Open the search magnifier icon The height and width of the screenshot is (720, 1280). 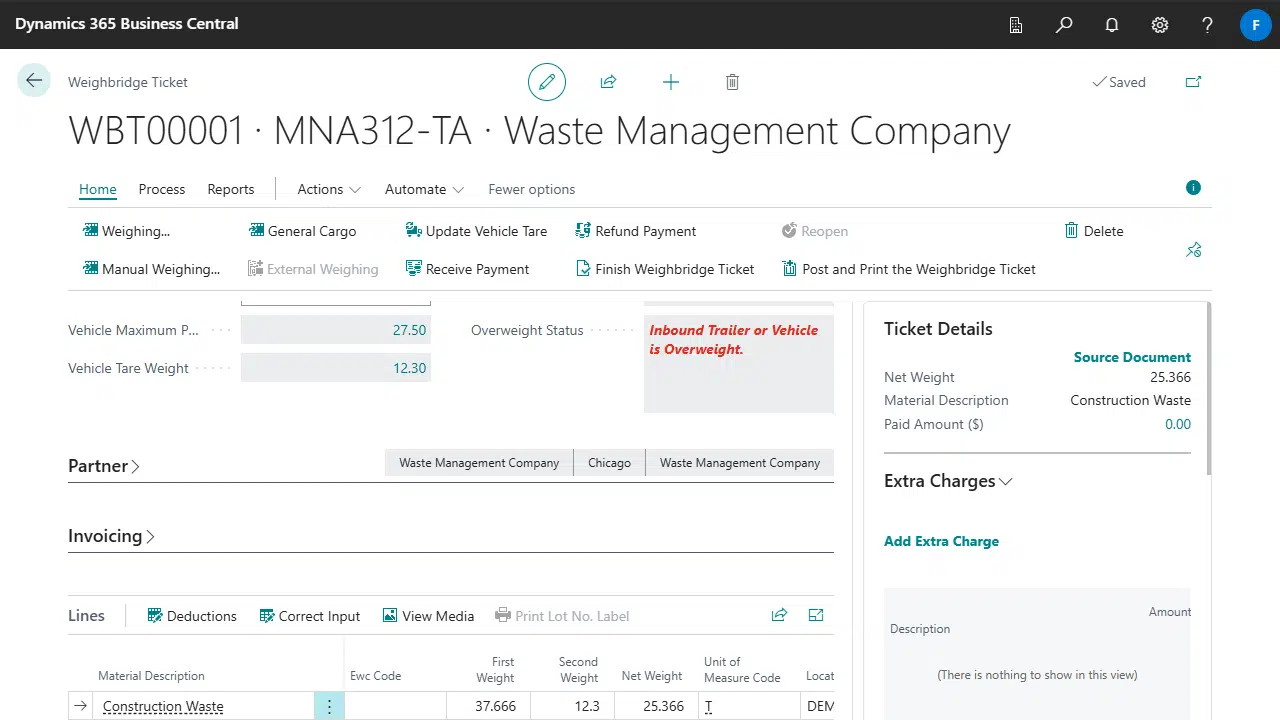1064,25
